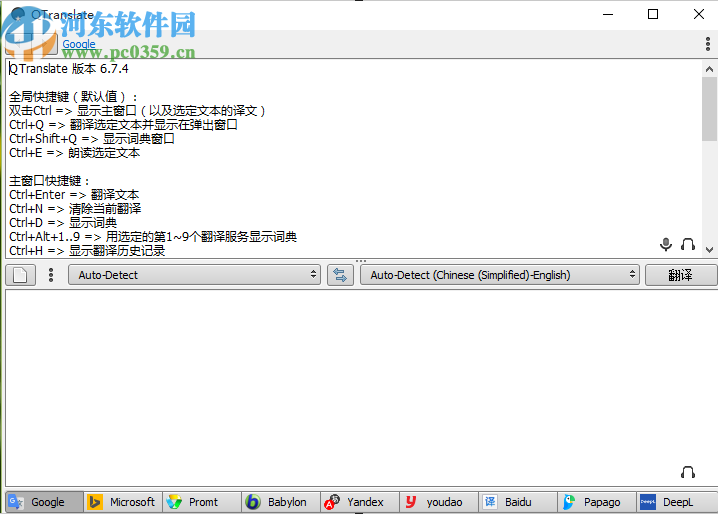Maximize the QTranslate window
Screen dimensions: 718x514
coord(653,14)
